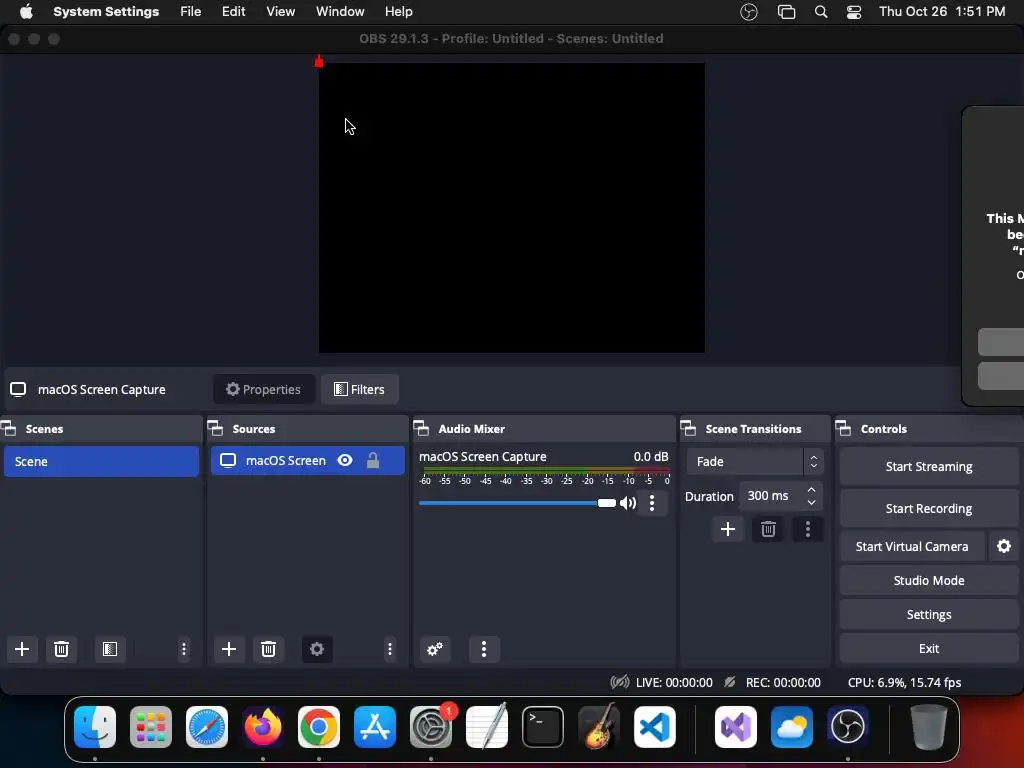Click Start Recording button
1024x768 pixels.
(x=929, y=508)
